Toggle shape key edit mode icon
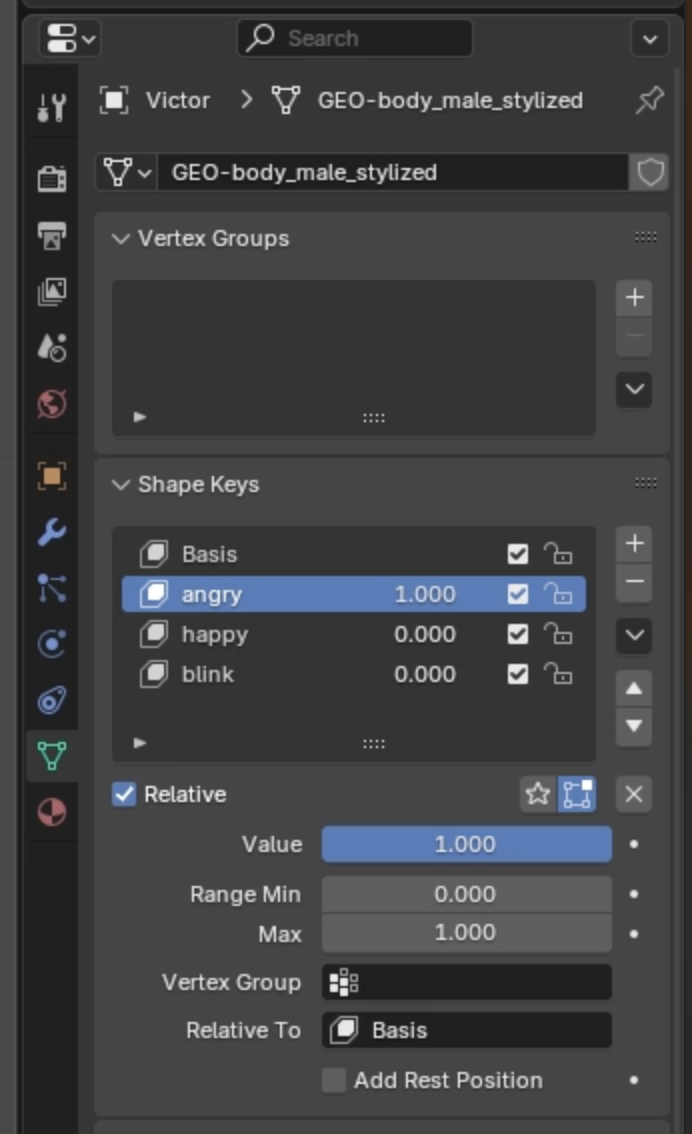The image size is (692, 1134). point(577,794)
